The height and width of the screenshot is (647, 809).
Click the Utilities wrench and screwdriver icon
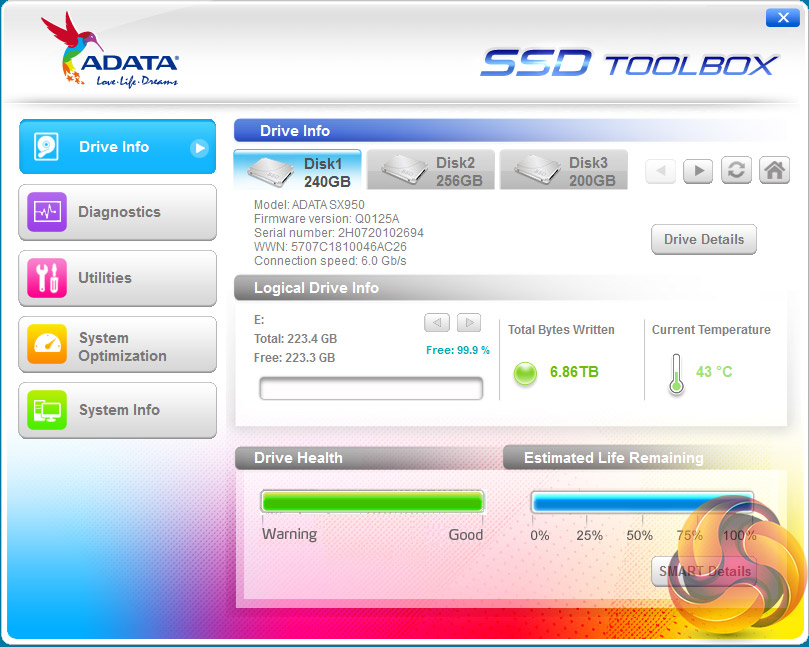tap(47, 278)
